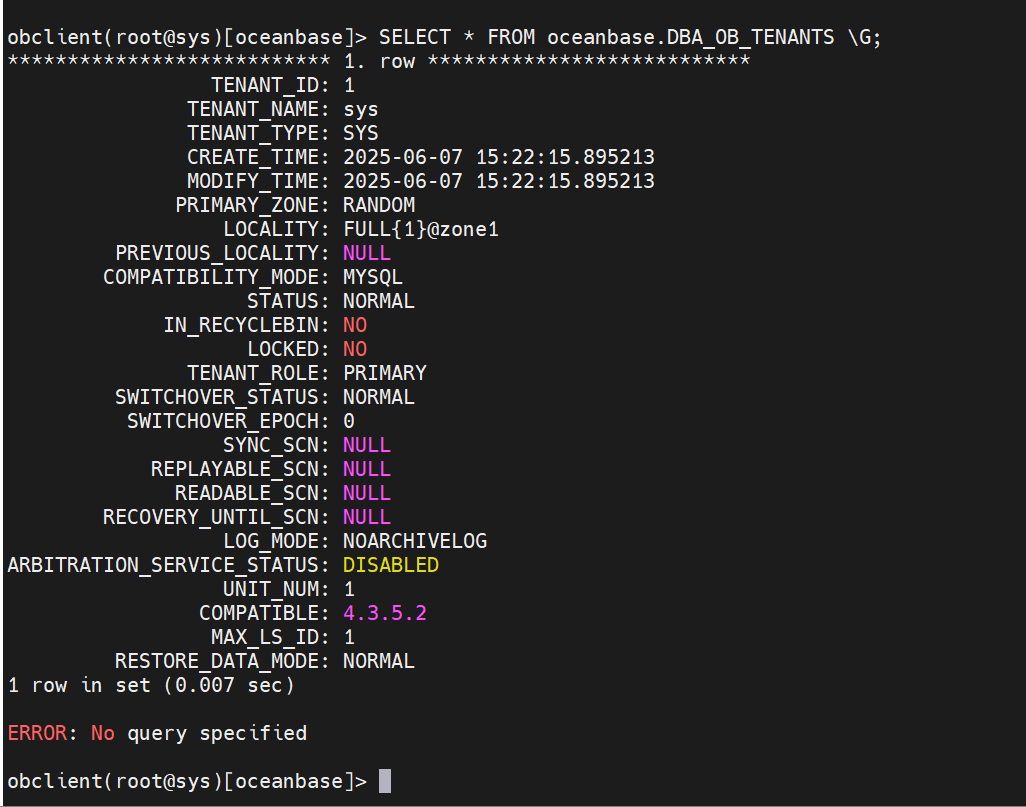Click the SWITCHOVER_EPOCH field label
Image resolution: width=1026 pixels, height=807 pixels.
coord(228,421)
